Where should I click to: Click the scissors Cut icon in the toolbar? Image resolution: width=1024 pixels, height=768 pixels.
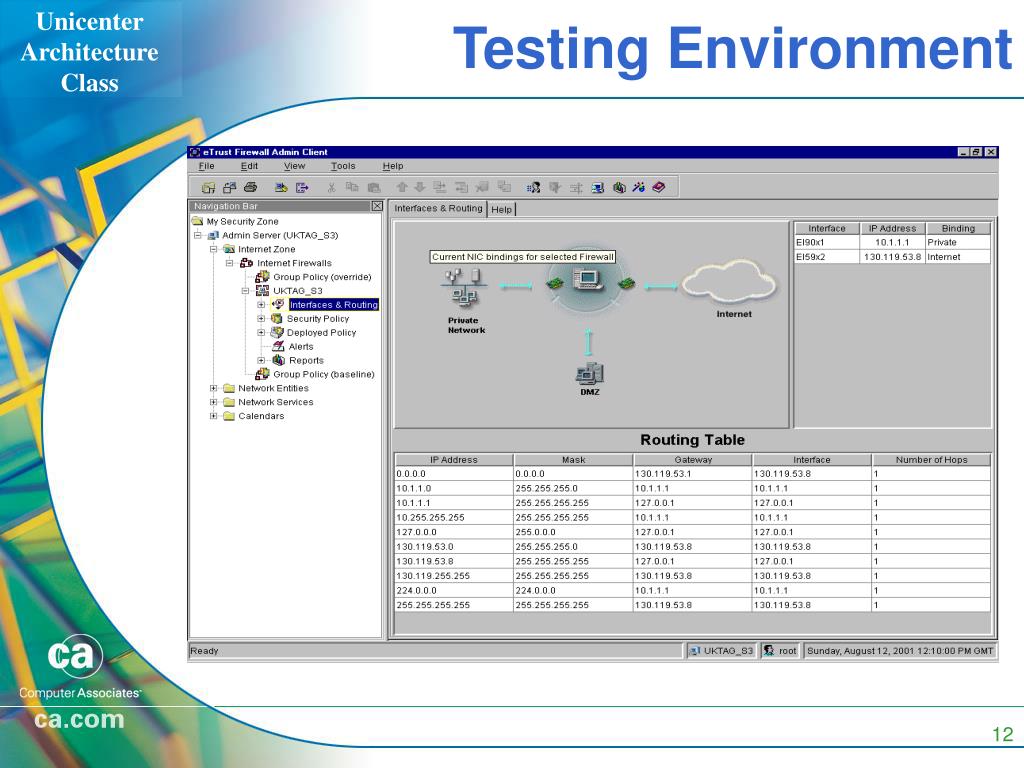point(331,187)
